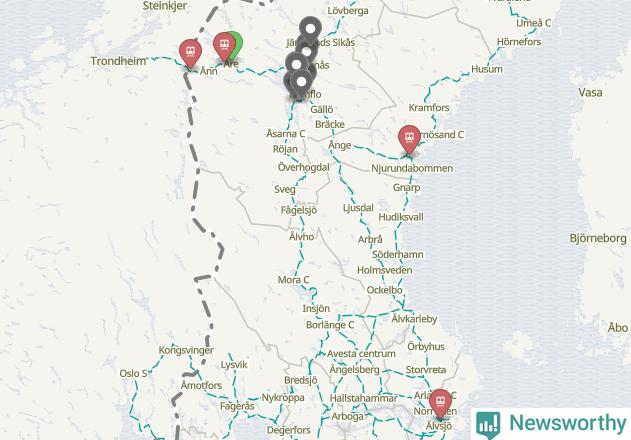Viewport: 631px width, 440px height.
Task: Select the red train marker above Älvsjö
Action: click(440, 403)
